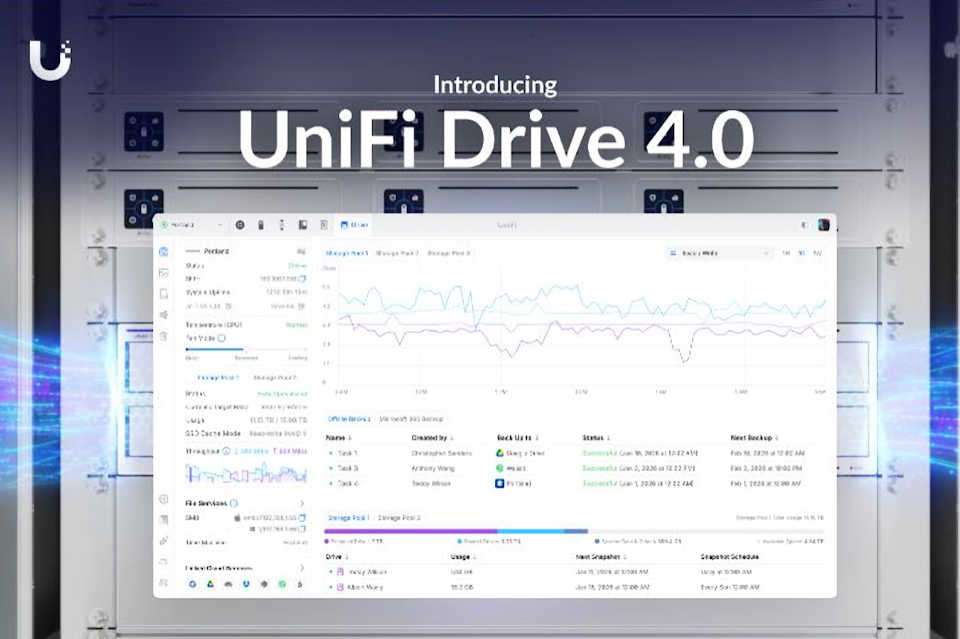Open the Portland site selector dropdown

[x=192, y=225]
